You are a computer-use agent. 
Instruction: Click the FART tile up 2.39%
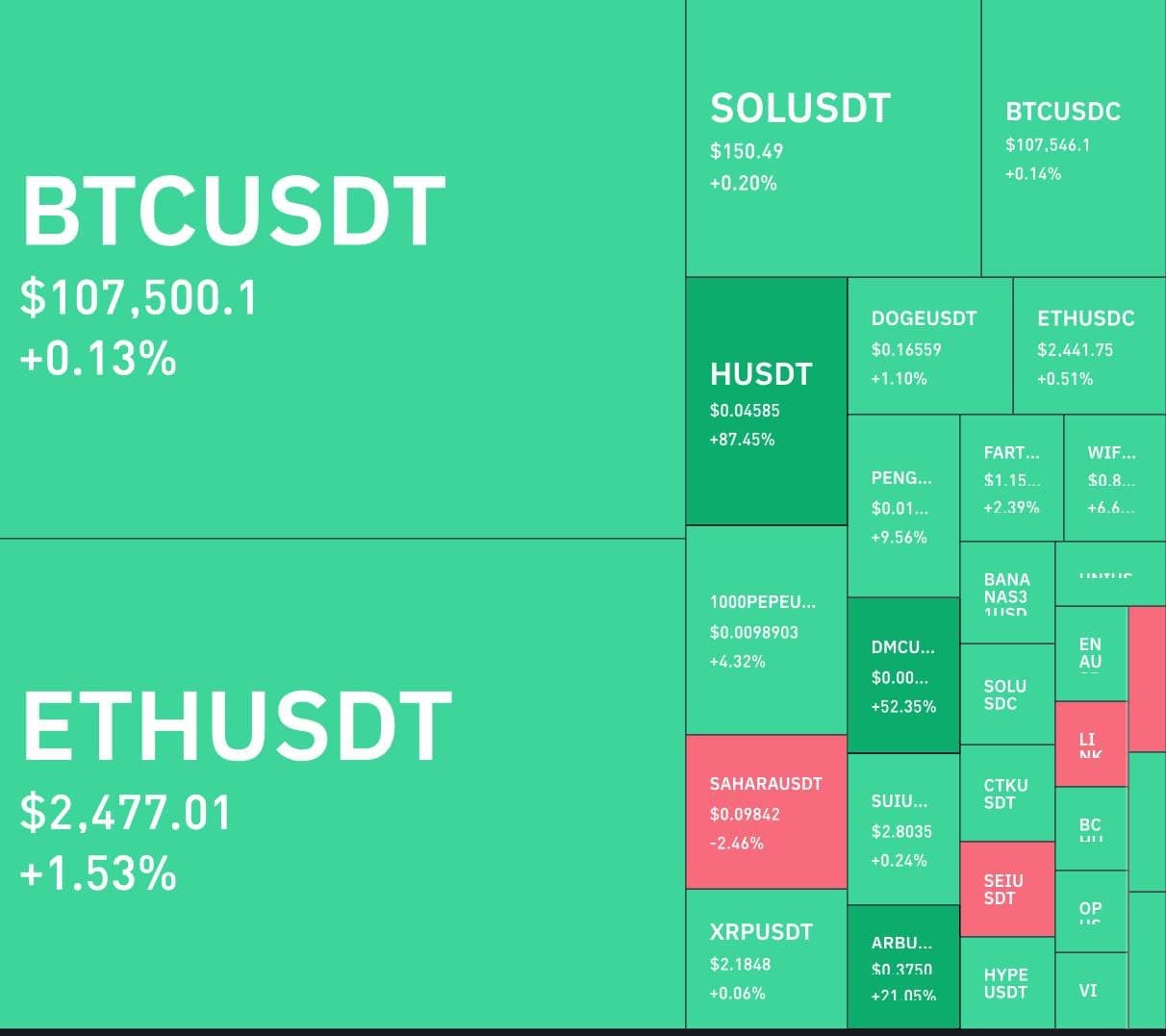pos(1011,478)
